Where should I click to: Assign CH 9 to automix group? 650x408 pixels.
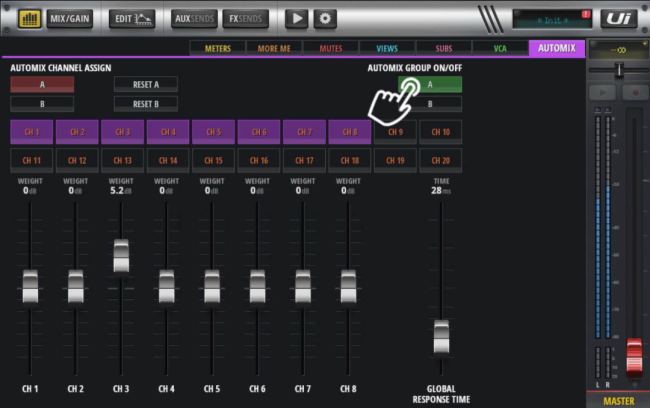[395, 132]
